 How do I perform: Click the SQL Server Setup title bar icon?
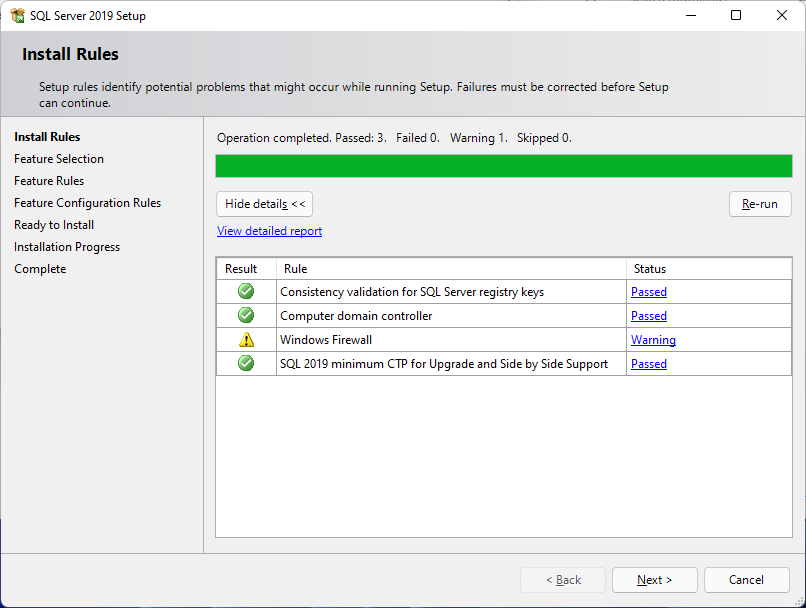pyautogui.click(x=17, y=15)
